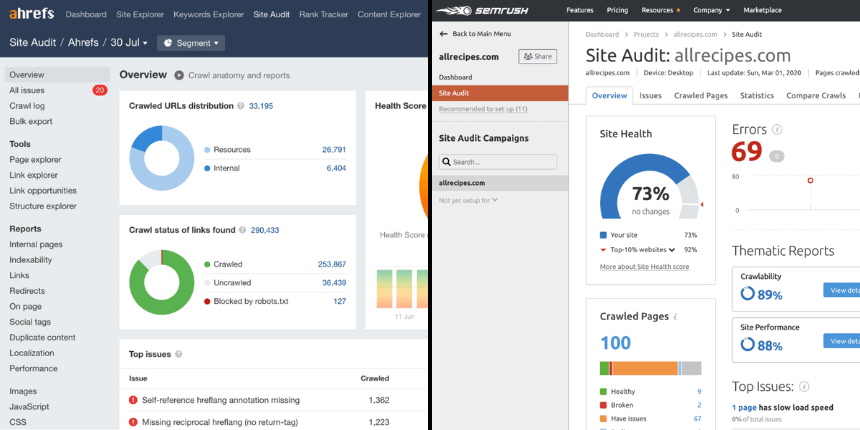Expand the Not yet setup for list
The width and height of the screenshot is (860, 430).
click(x=468, y=200)
